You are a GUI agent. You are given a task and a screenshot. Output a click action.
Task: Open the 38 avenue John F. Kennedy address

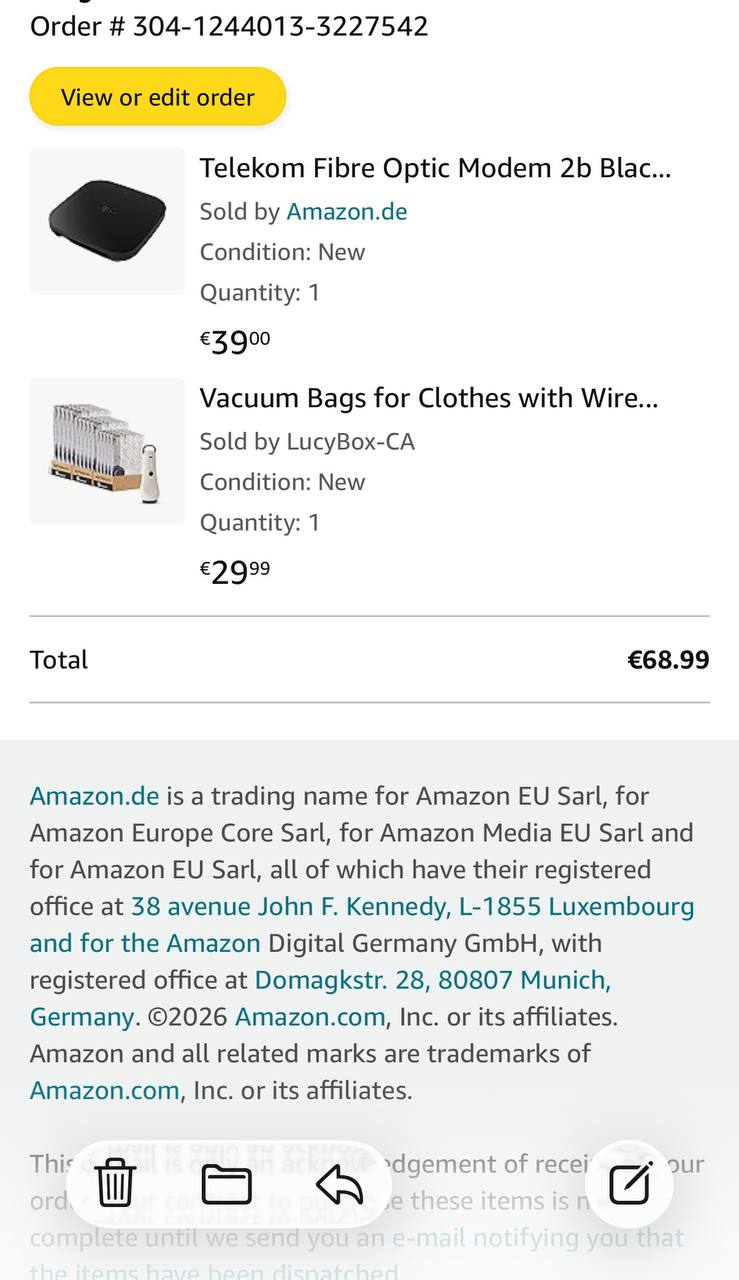coord(412,906)
